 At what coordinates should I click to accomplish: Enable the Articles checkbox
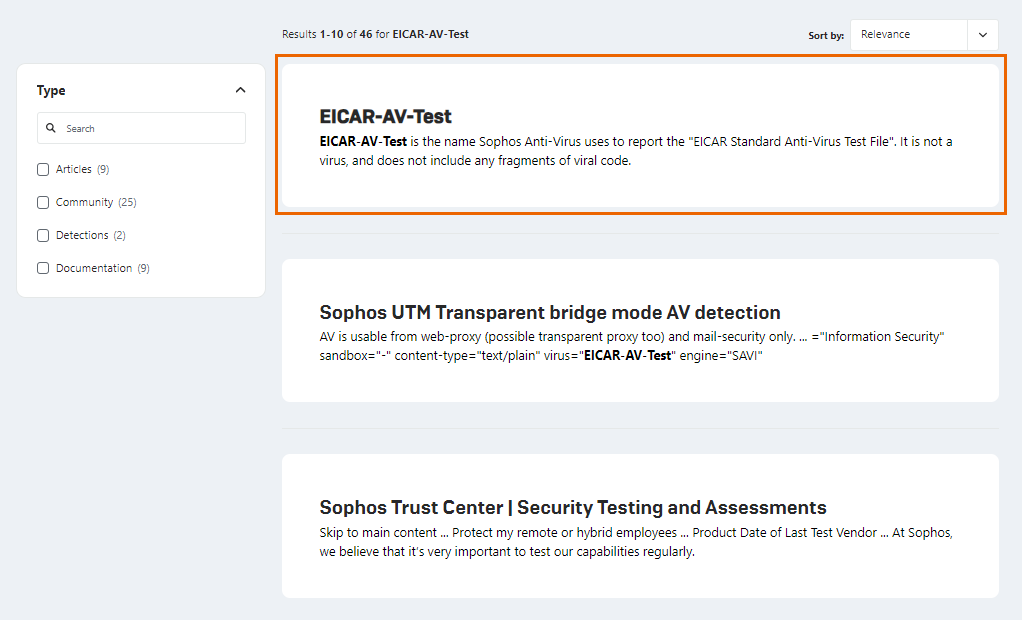click(x=43, y=169)
